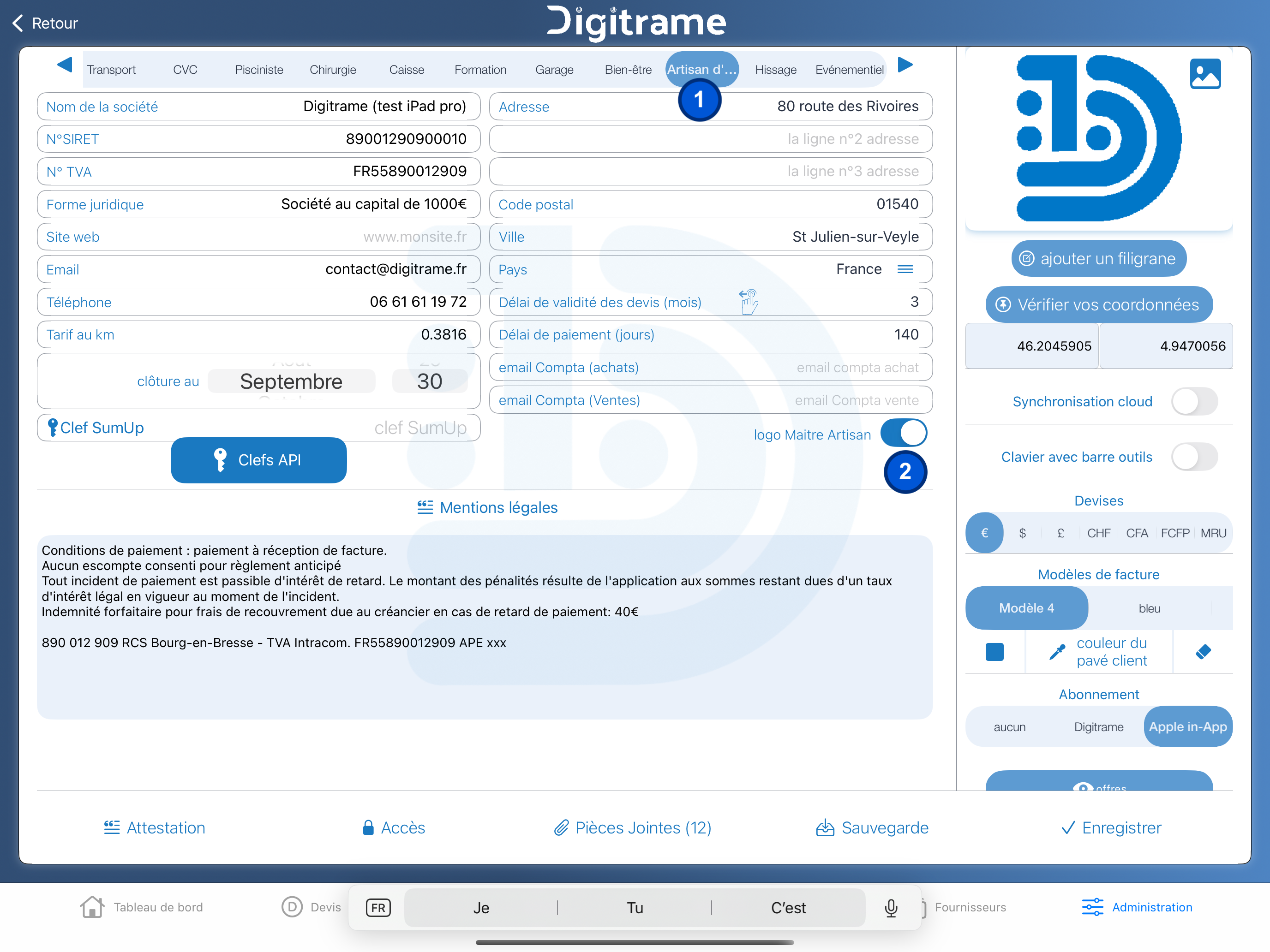The width and height of the screenshot is (1270, 952).
Task: Click the key icon beside Clef SumUp
Action: click(52, 428)
